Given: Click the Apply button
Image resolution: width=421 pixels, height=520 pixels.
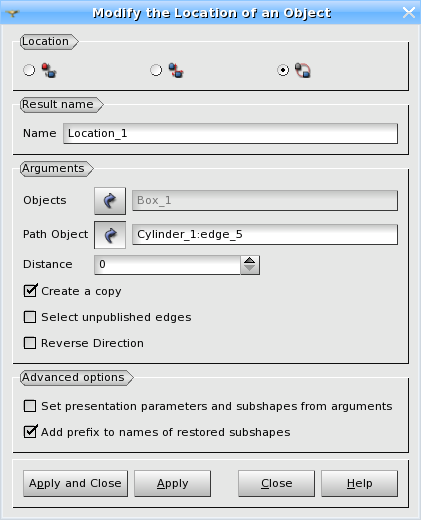Looking at the screenshot, I should point(173,483).
